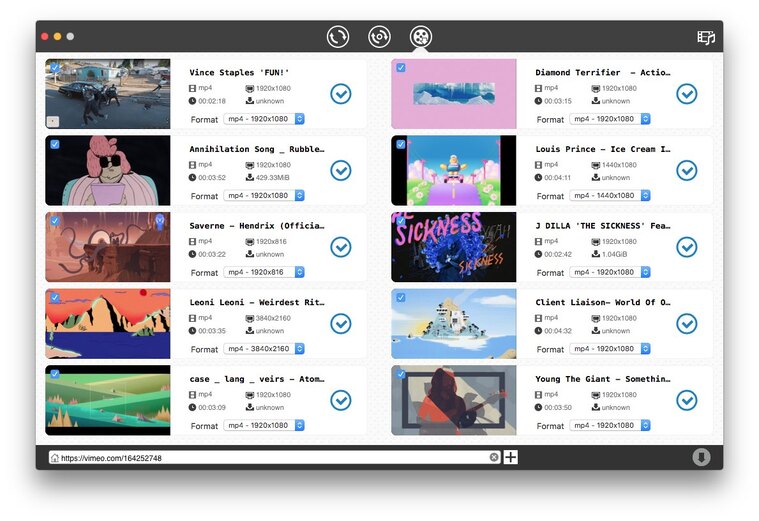This screenshot has width=759, height=521.
Task: Click the blue checkmark circle for Vince Staples 'FUN!'
Action: [341, 94]
